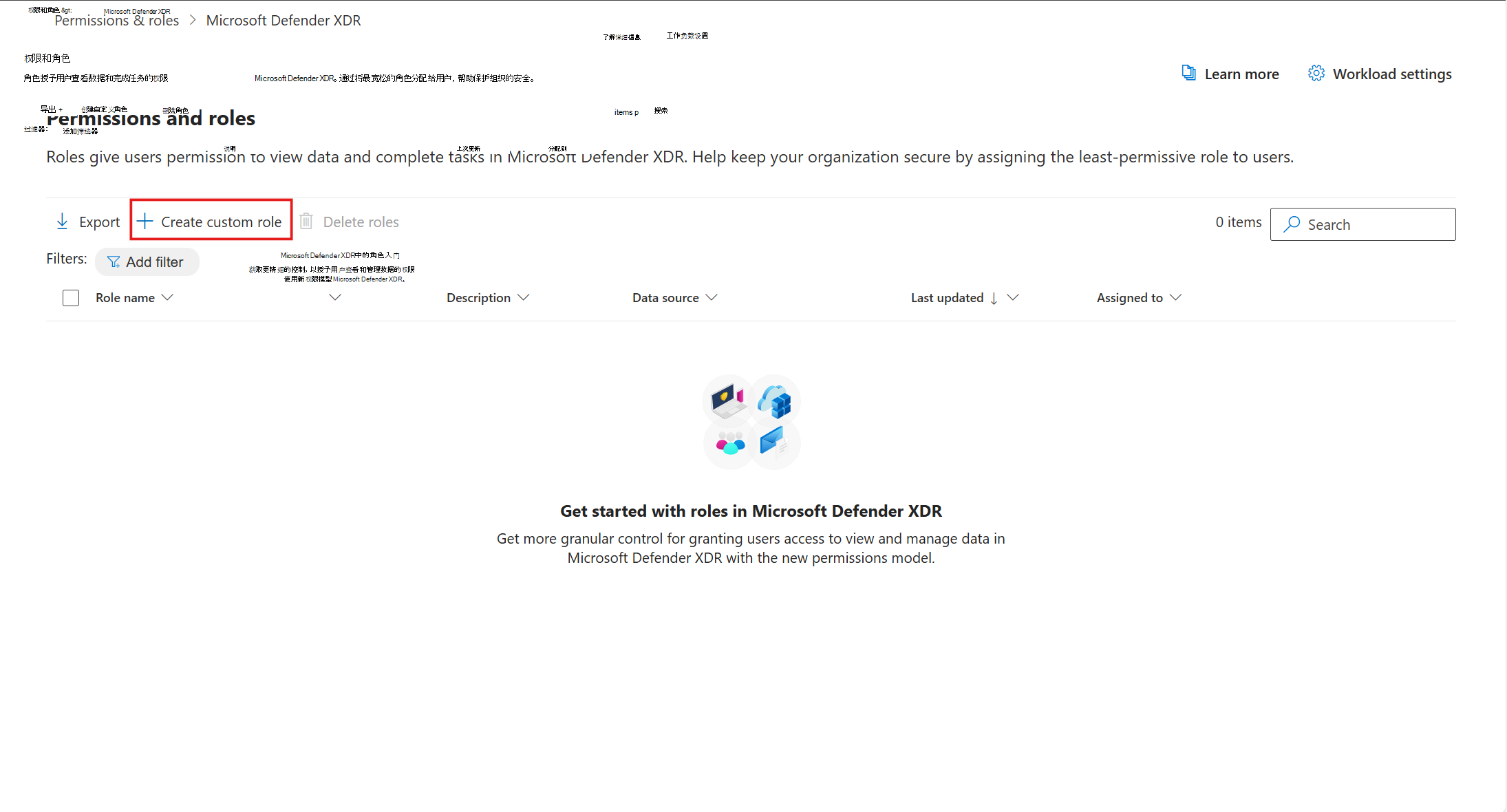Screen dimensions: 1507x812
Task: Expand the Role name column chevron
Action: click(x=167, y=297)
